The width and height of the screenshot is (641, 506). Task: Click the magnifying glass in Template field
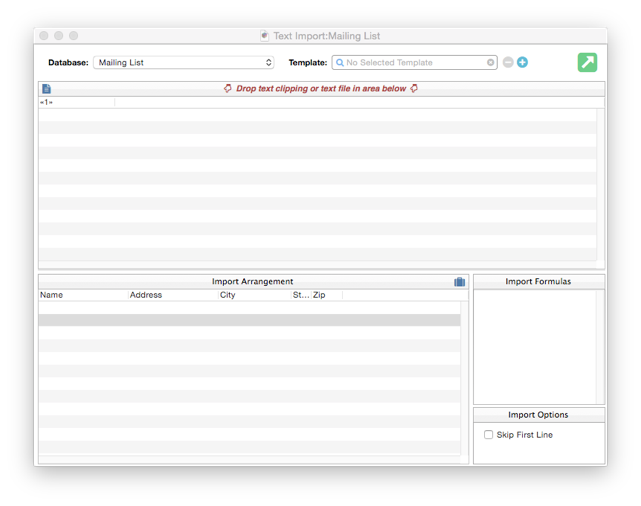coord(340,62)
